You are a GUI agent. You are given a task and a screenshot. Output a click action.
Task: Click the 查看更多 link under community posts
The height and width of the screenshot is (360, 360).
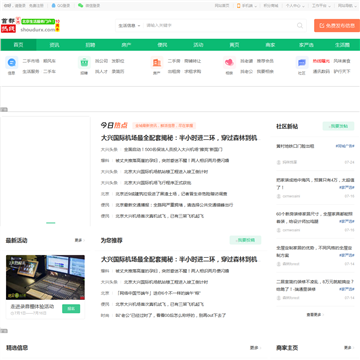pos(315,314)
